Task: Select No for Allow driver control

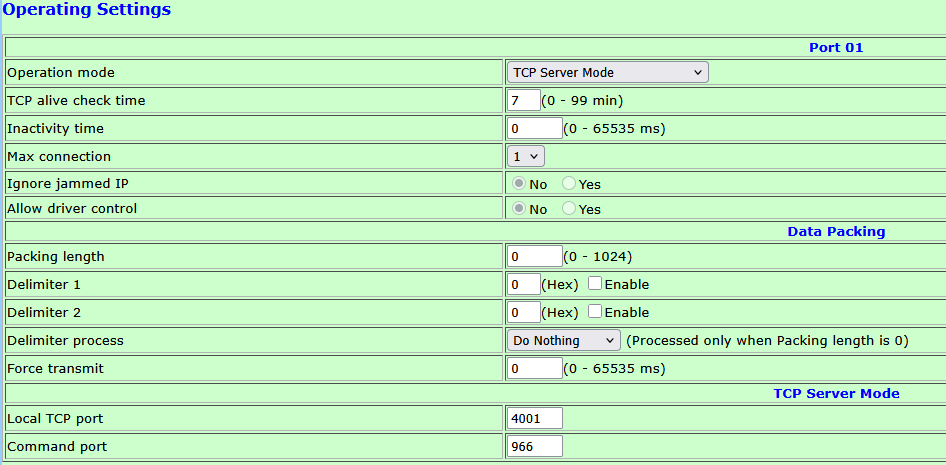Action: click(519, 209)
